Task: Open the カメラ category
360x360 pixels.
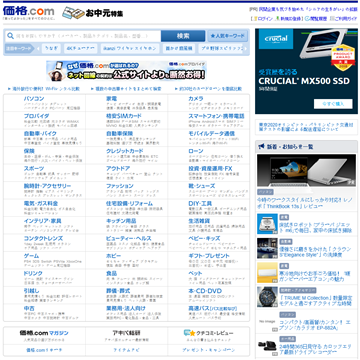Action: click(196, 99)
